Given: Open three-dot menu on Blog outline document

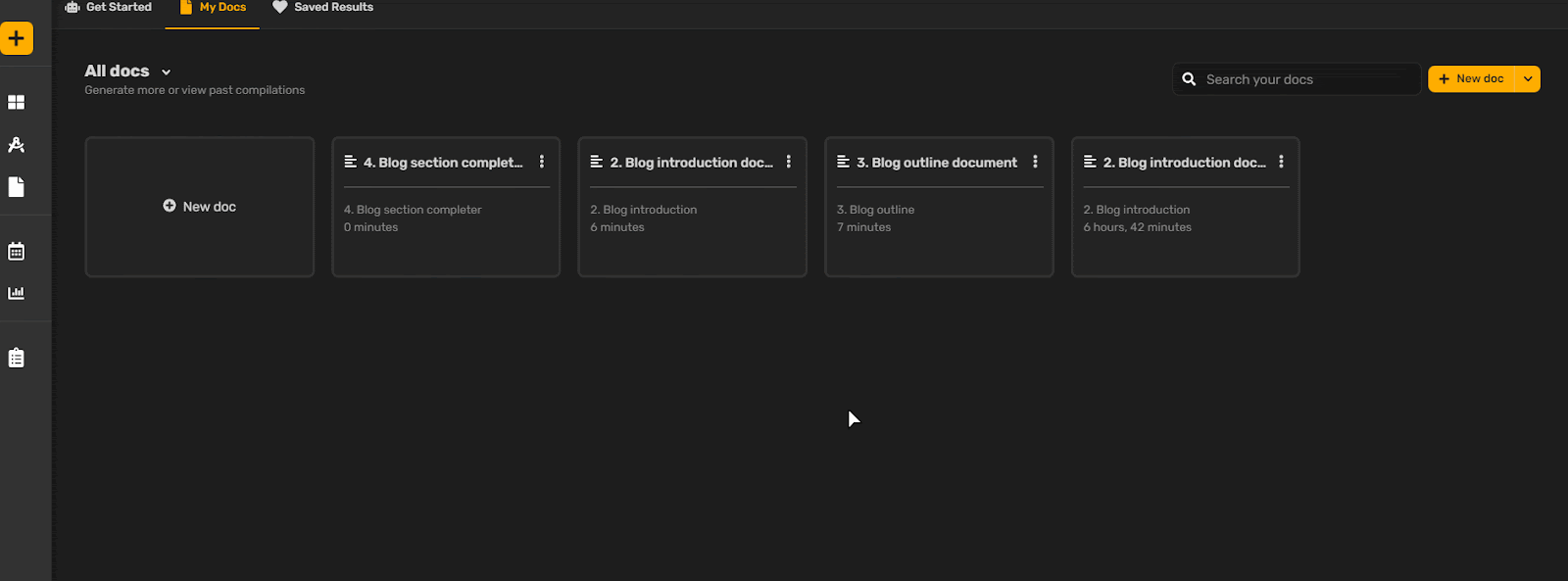Looking at the screenshot, I should 1035,162.
